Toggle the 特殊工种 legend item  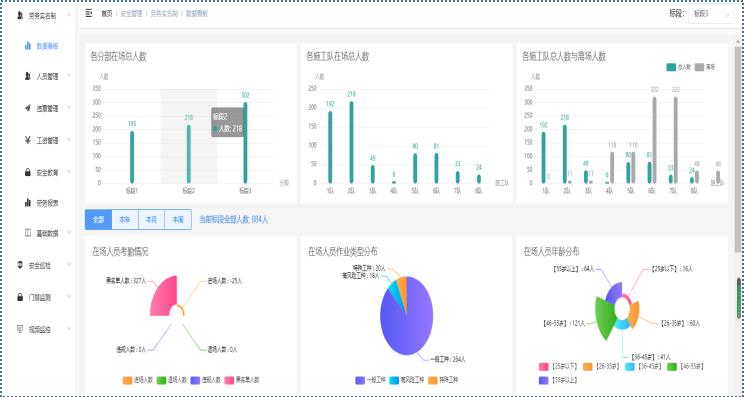pos(443,380)
